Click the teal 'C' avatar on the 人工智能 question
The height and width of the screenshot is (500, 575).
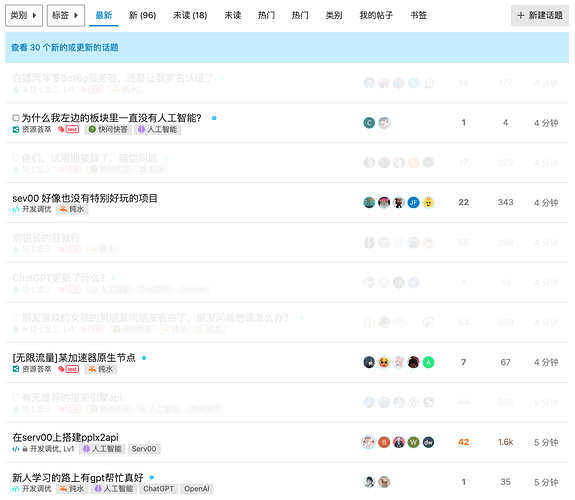369,123
